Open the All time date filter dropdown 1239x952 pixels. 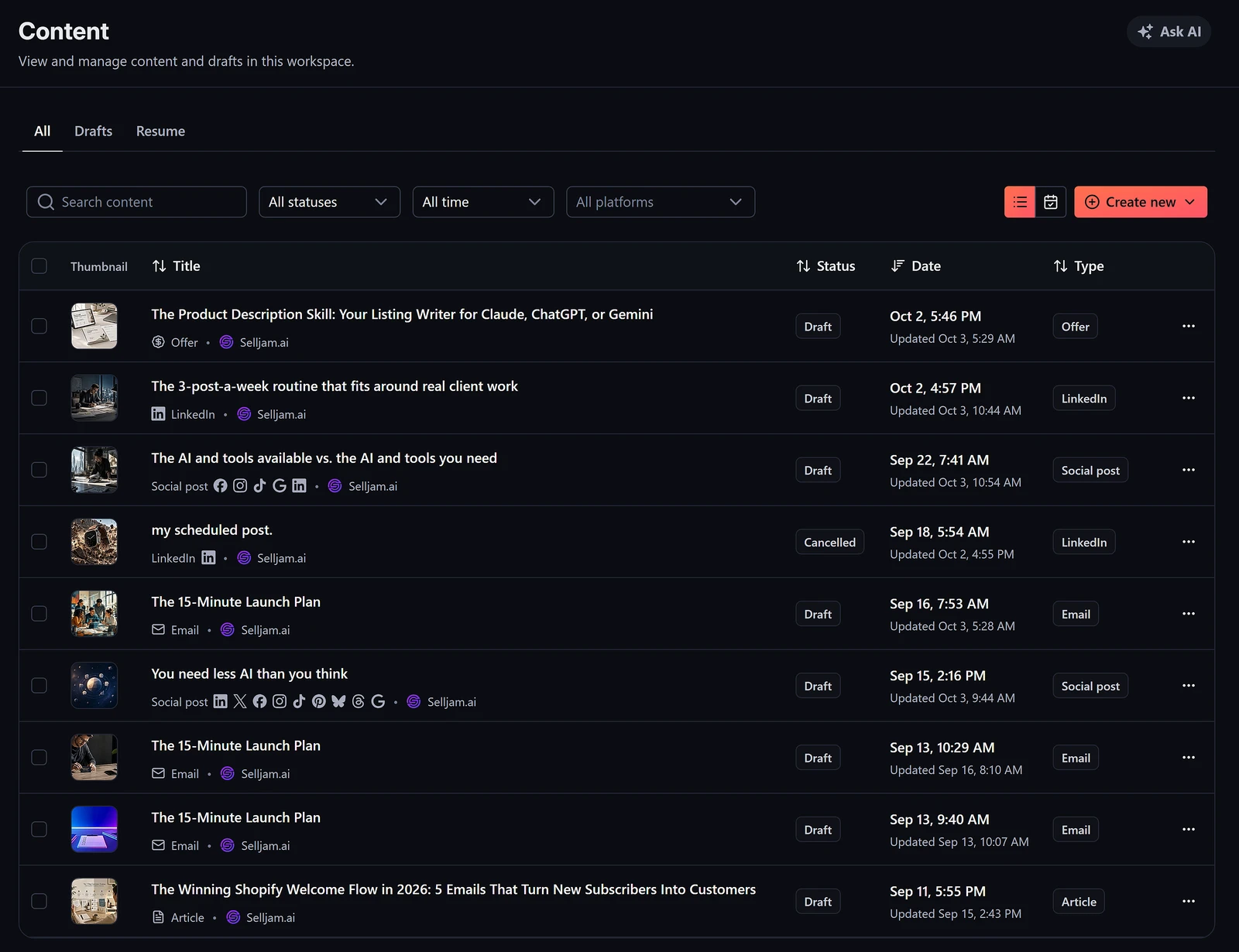click(x=483, y=202)
